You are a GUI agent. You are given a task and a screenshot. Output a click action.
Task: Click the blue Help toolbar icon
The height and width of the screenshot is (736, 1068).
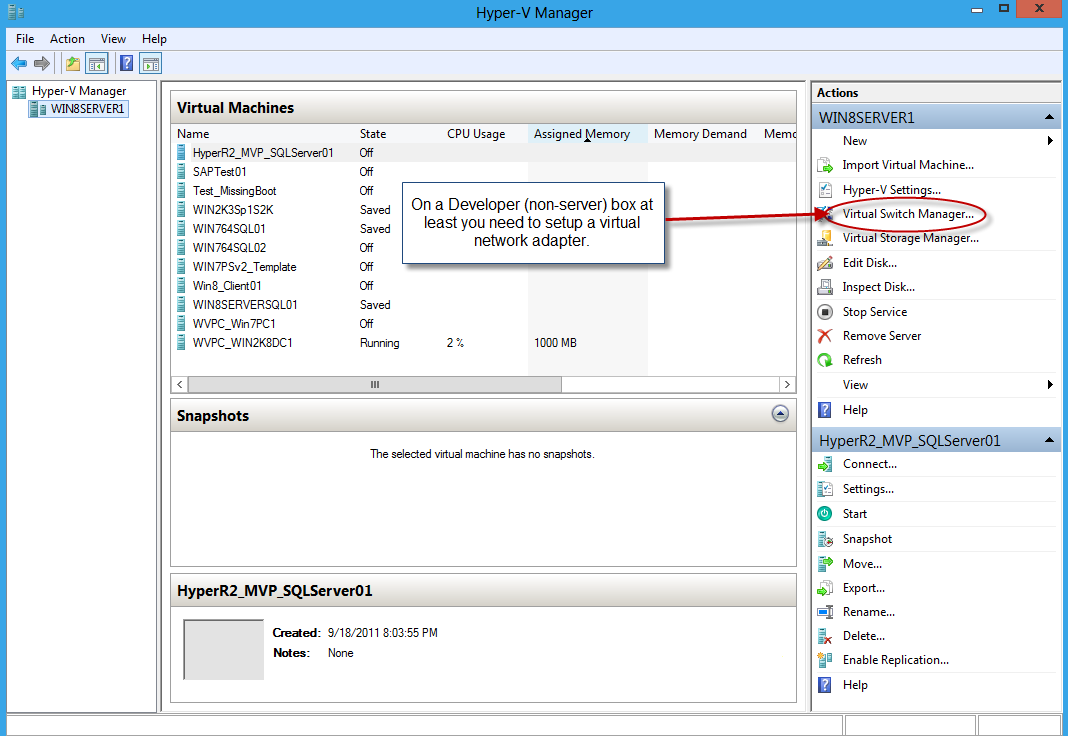pyautogui.click(x=126, y=64)
